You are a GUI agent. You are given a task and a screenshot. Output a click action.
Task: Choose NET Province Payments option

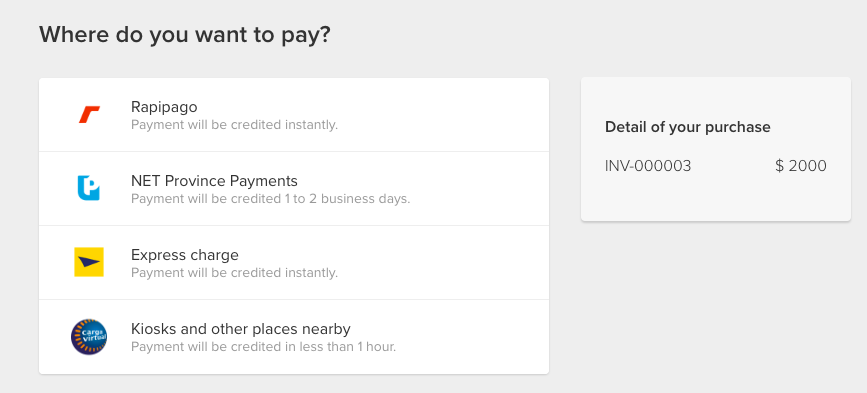[x=294, y=188]
